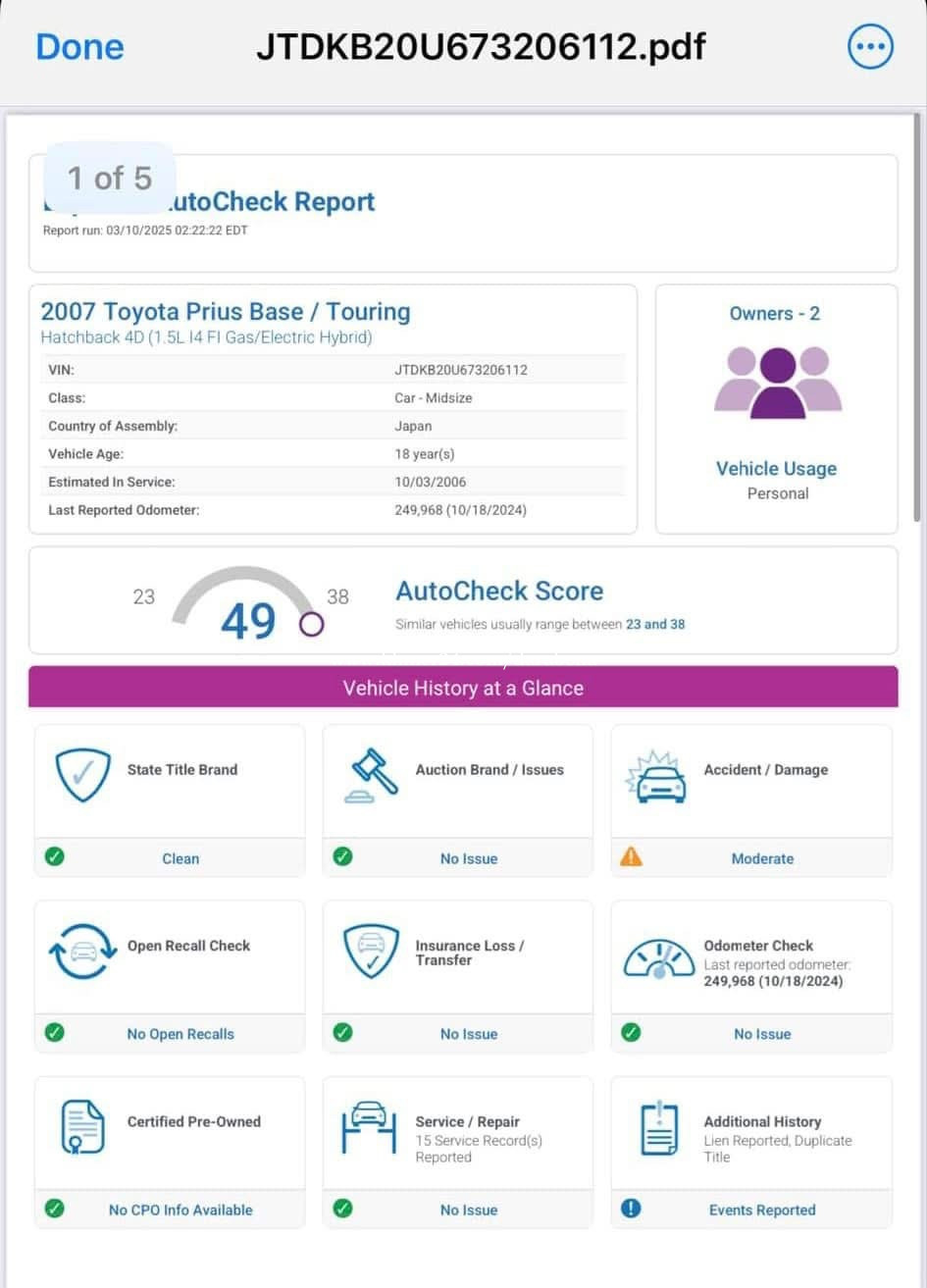Click '15 Service Record(s) Reported' text
This screenshot has width=927, height=1288.
tap(479, 1149)
